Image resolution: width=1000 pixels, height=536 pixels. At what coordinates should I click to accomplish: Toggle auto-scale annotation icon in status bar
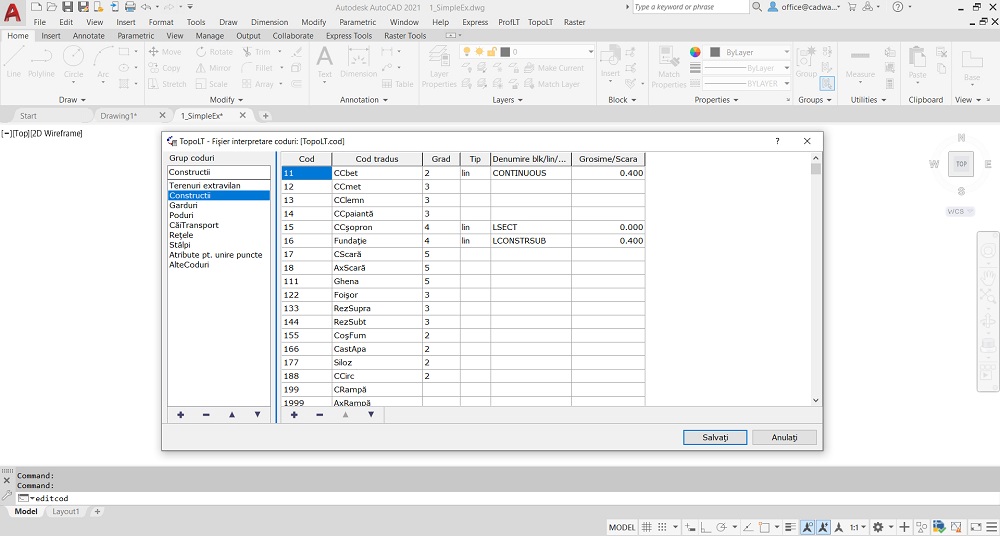(x=823, y=527)
